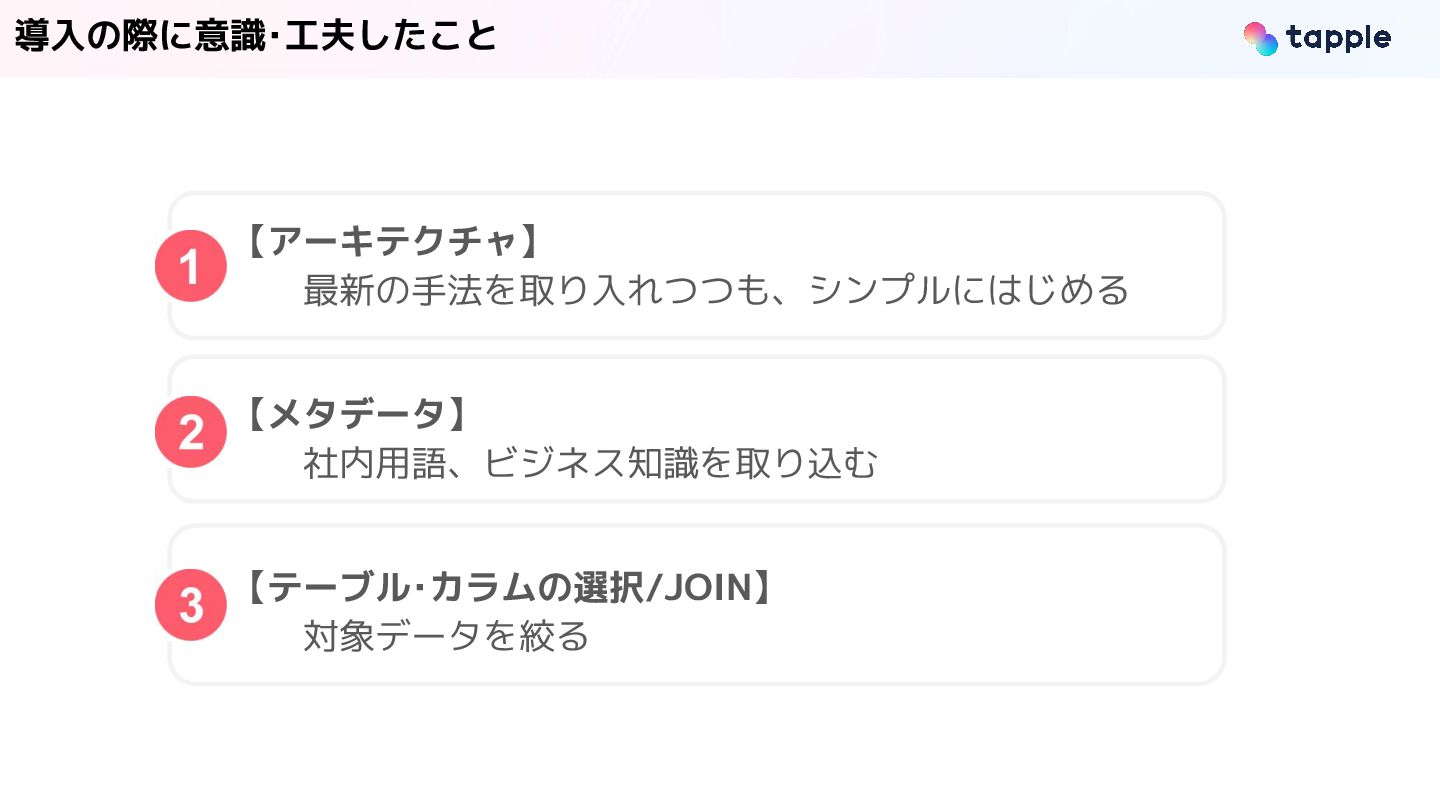Click "工夫したこと" in the slide title

391,37
